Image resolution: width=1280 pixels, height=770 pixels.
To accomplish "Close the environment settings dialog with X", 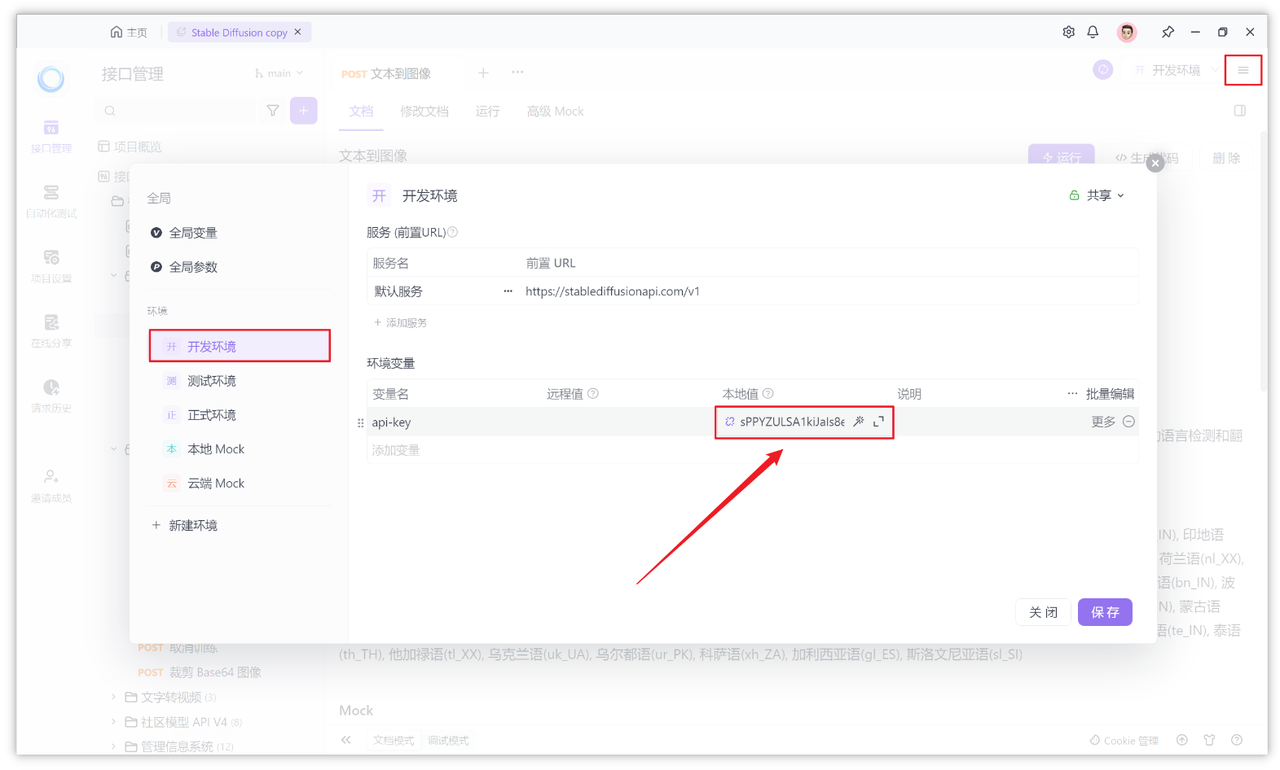I will click(x=1155, y=163).
